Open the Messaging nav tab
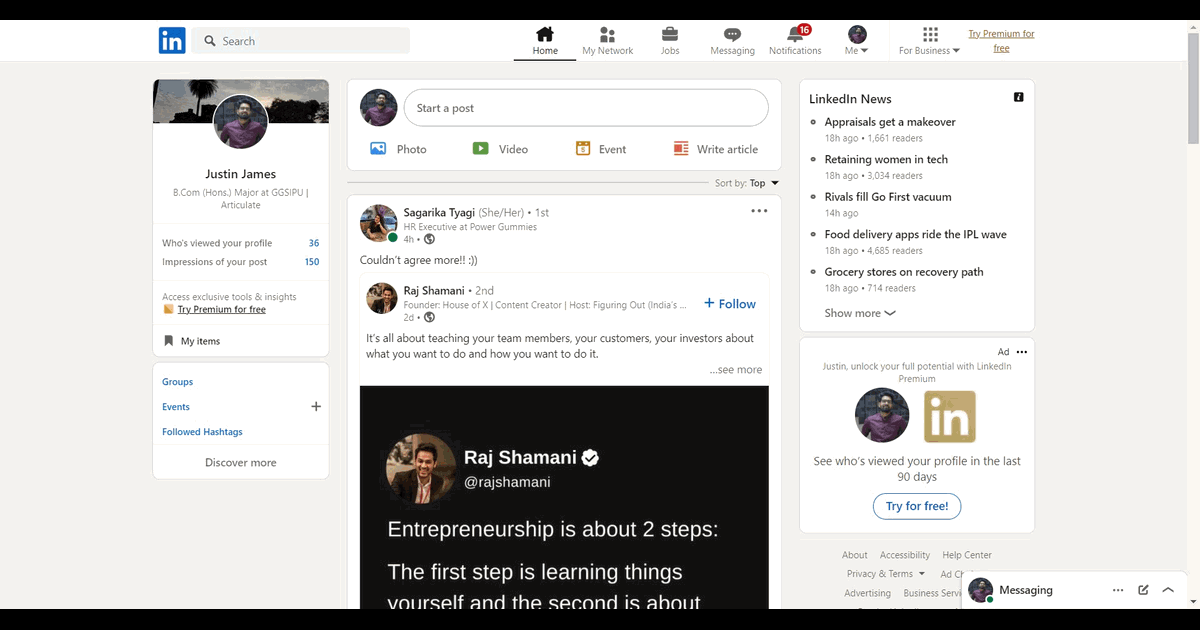Viewport: 1200px width, 630px height. 732,41
